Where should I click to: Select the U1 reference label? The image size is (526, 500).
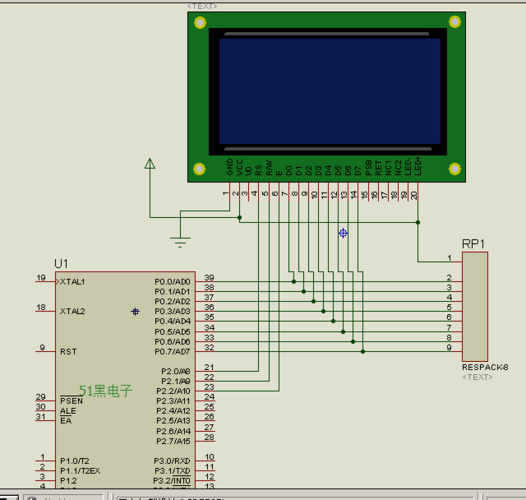[x=61, y=264]
